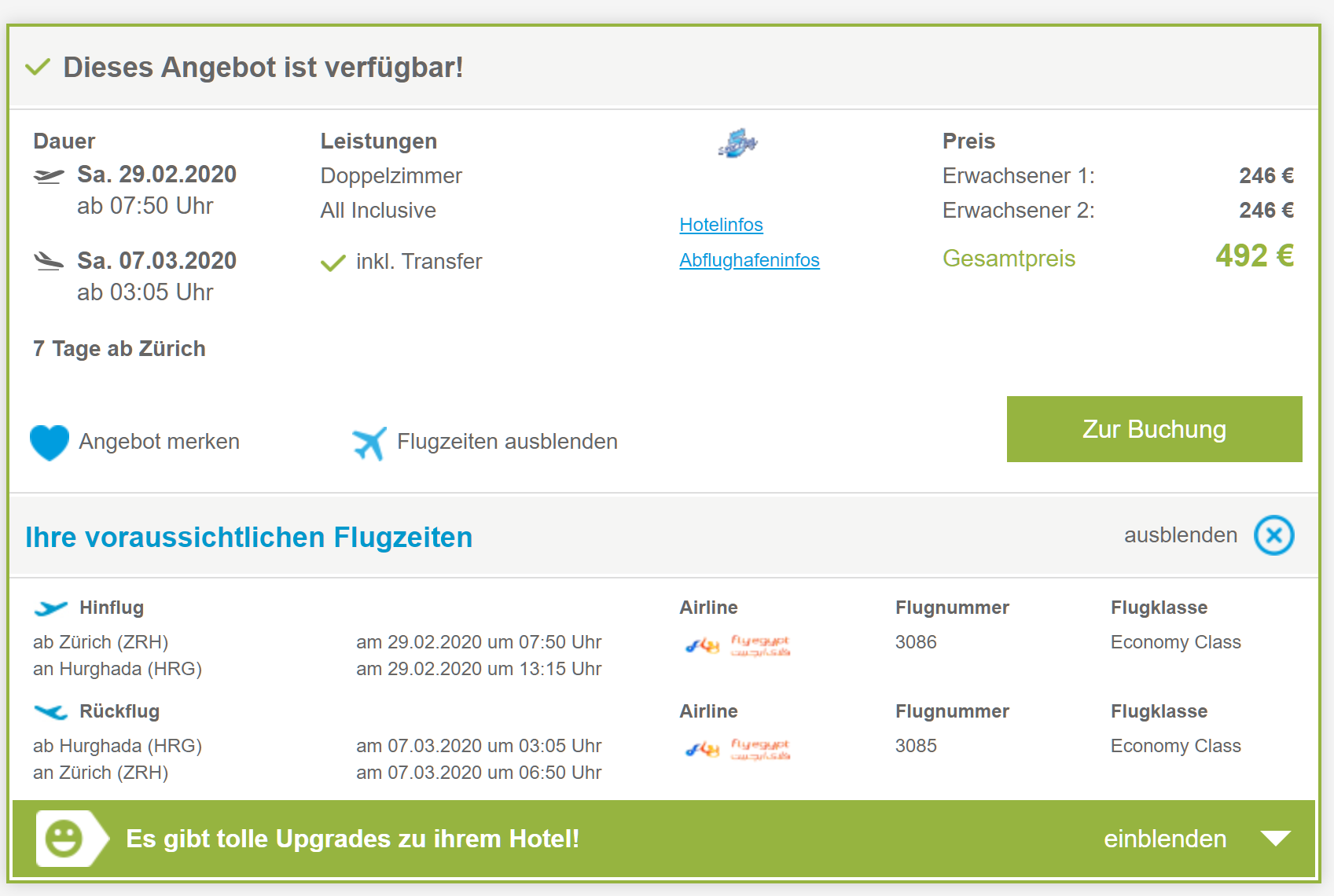Click the green checkmark next to availability heading
This screenshot has width=1334, height=896.
click(x=38, y=67)
